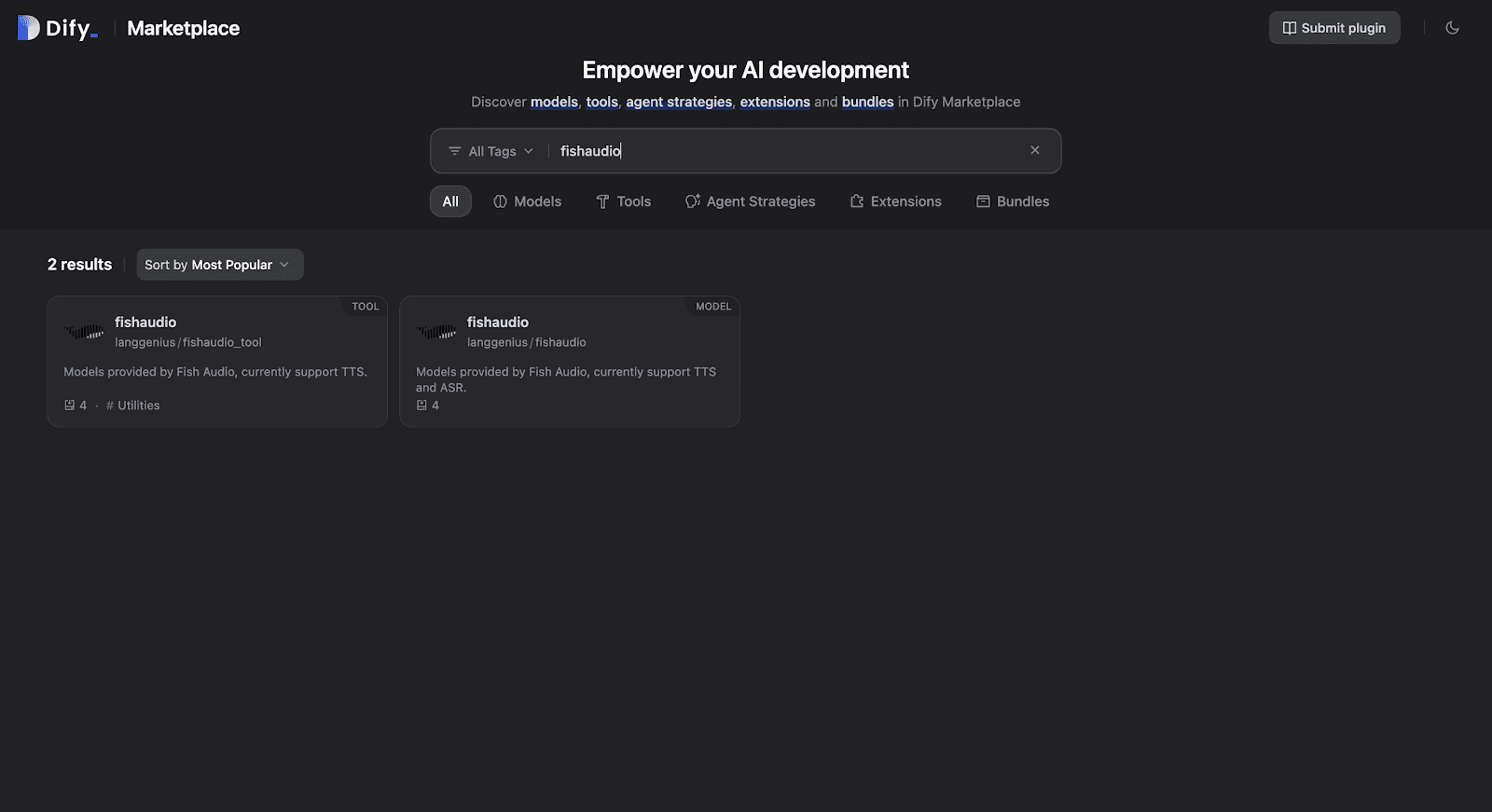This screenshot has height=812, width=1492.
Task: Switch to the Tools tab
Action: pyautogui.click(x=623, y=201)
